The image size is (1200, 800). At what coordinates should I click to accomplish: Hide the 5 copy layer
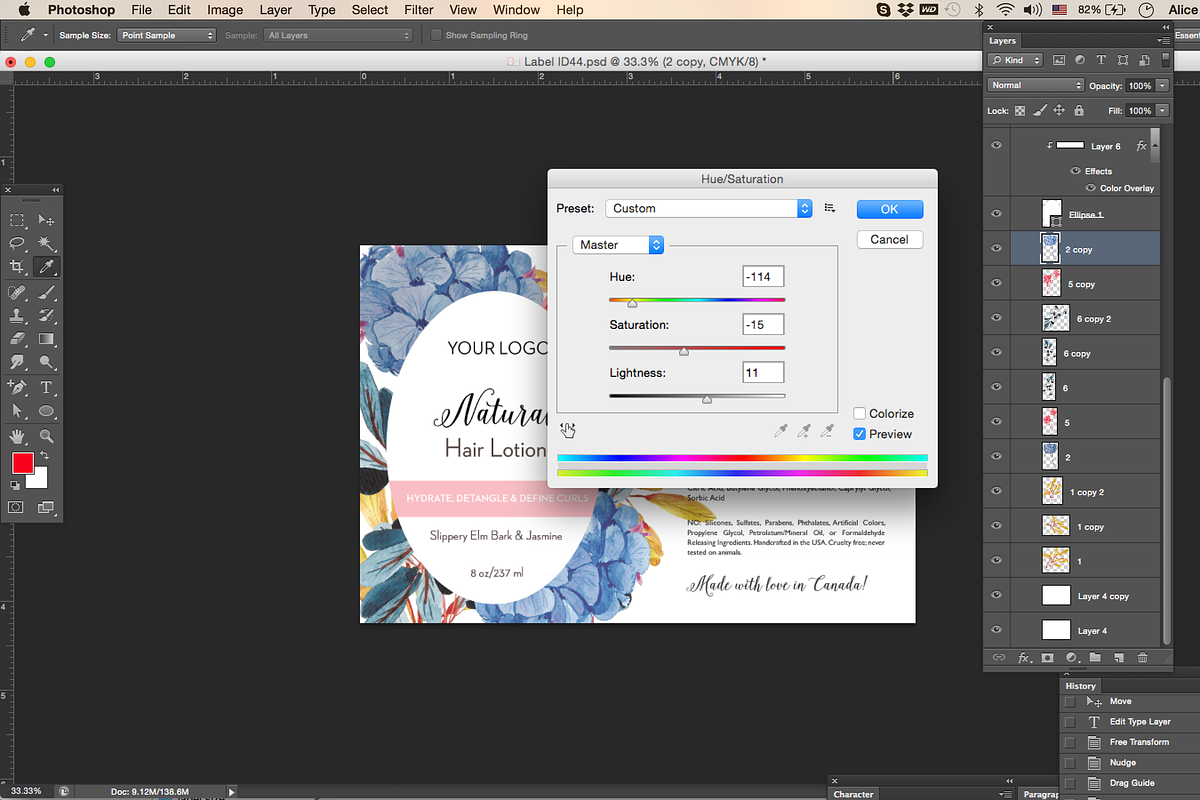(x=996, y=284)
